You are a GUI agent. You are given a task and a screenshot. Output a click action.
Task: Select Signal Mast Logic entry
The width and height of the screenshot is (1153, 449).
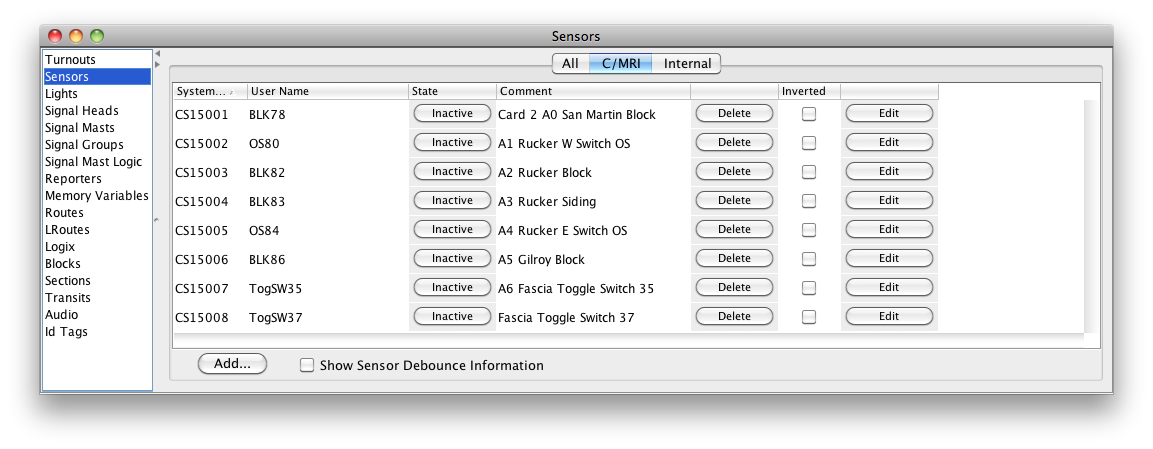click(x=97, y=162)
